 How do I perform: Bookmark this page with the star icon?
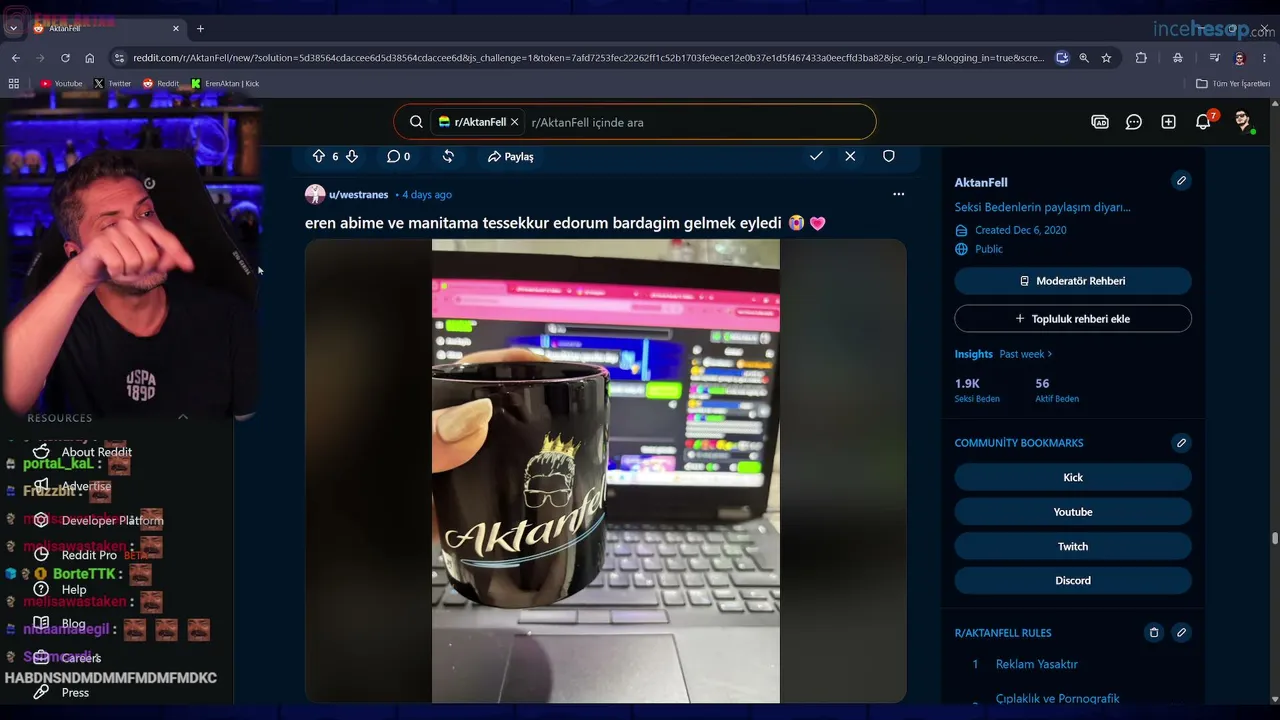[x=1106, y=58]
